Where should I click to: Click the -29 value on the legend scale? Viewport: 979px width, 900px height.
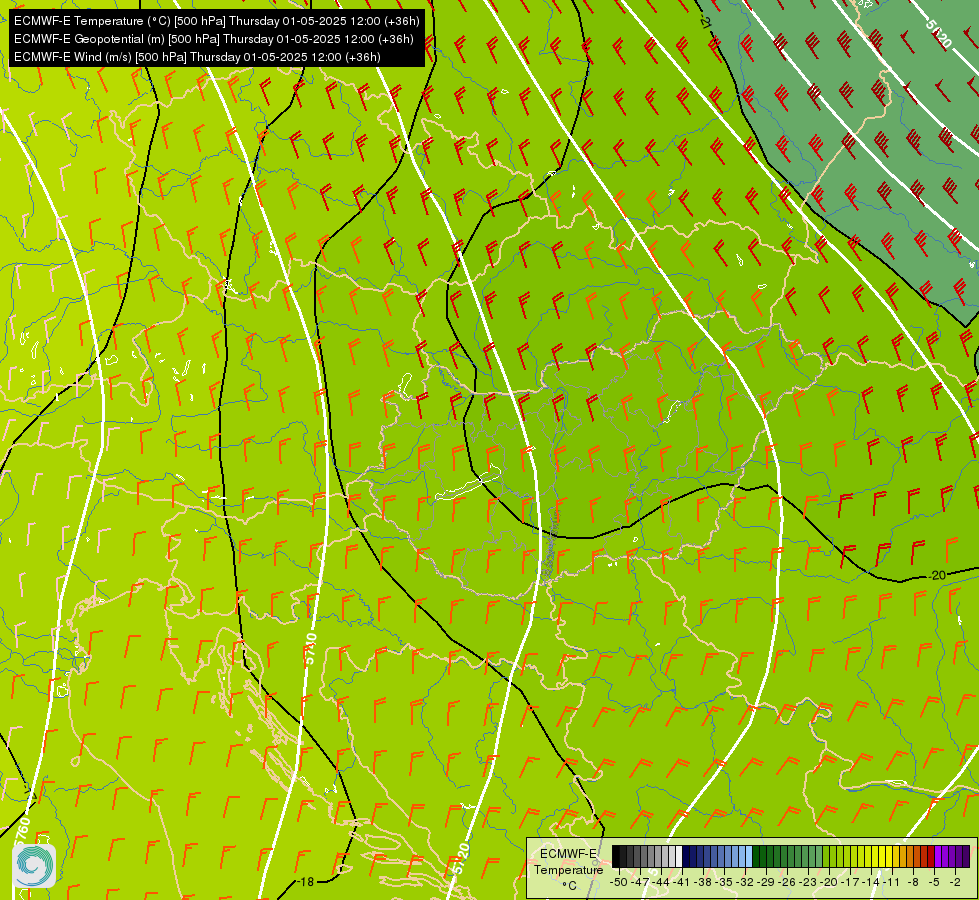pos(766,882)
